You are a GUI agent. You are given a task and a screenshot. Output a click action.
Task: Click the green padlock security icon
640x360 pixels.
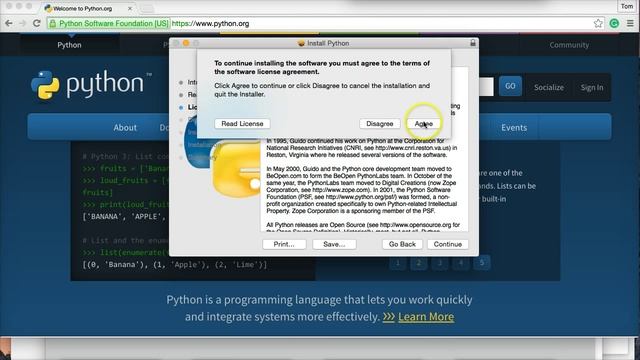53,24
